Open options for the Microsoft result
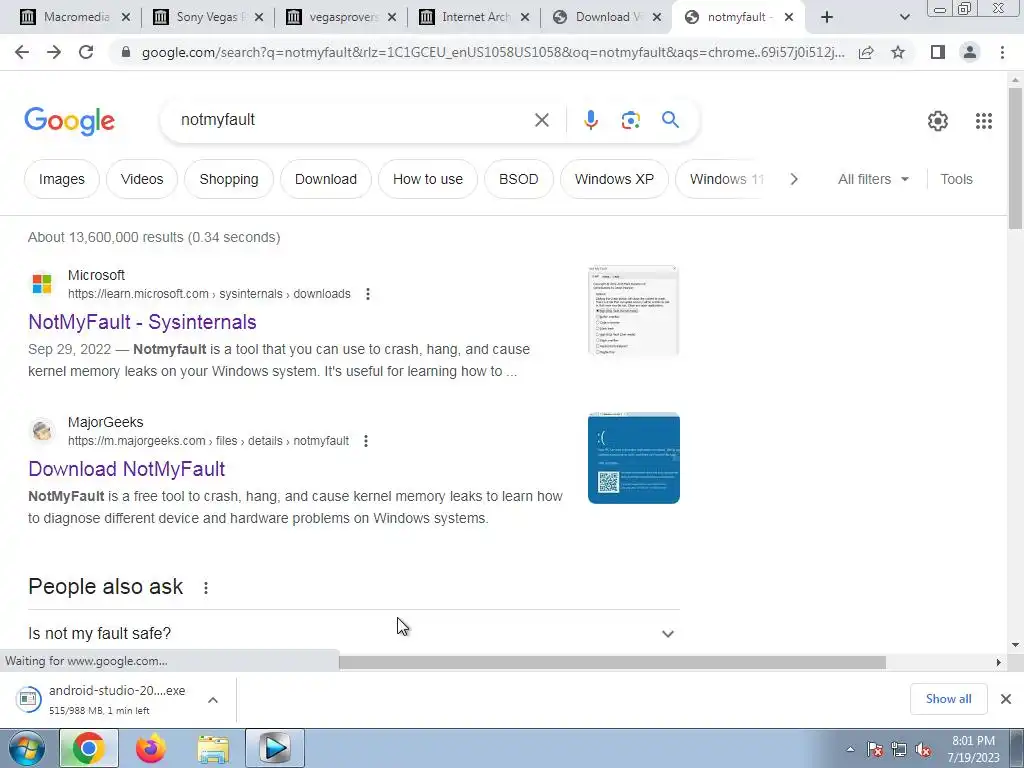 click(x=368, y=294)
